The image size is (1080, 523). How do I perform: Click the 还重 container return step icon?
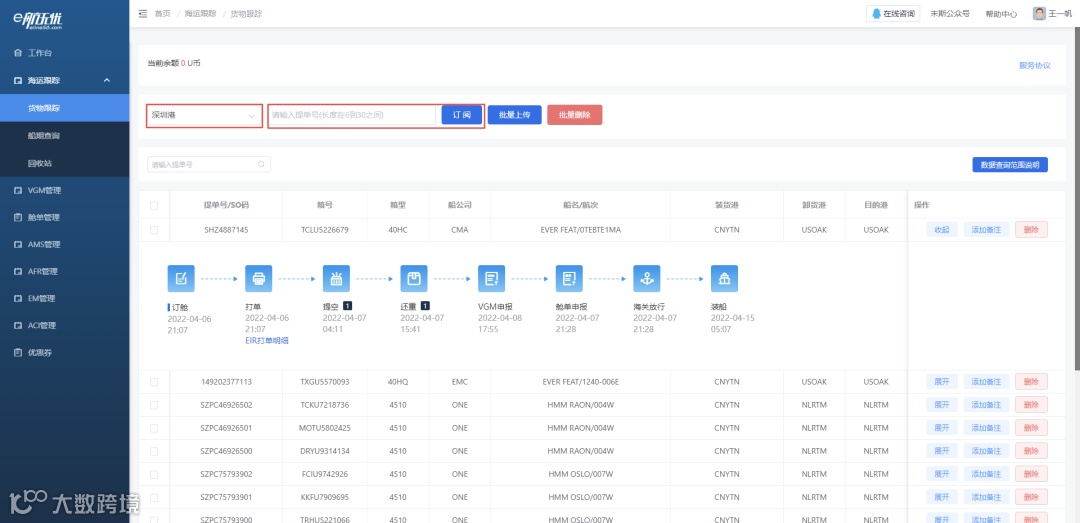(414, 278)
